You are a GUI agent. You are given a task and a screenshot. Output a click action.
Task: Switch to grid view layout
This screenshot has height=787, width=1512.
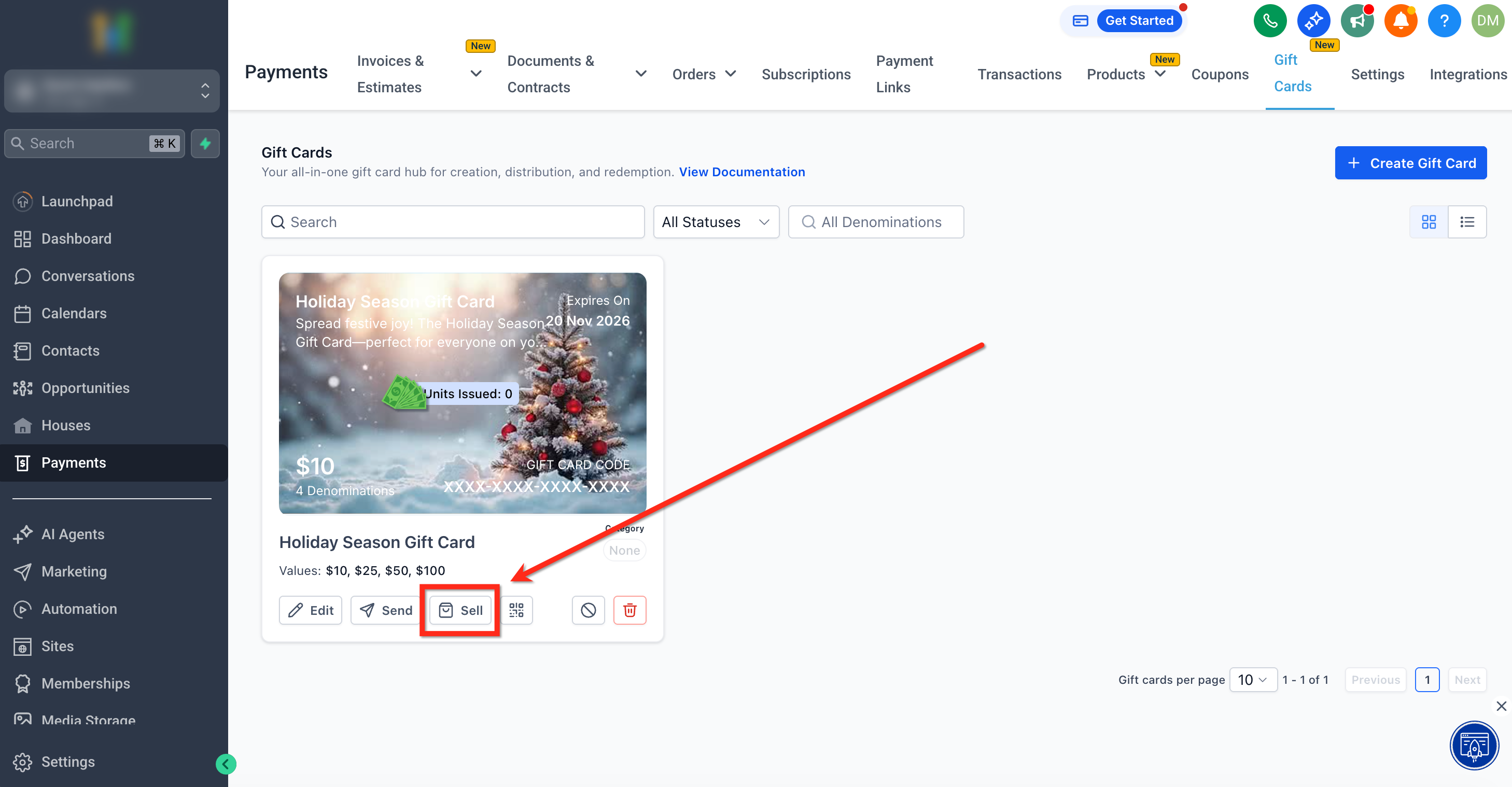(x=1428, y=222)
